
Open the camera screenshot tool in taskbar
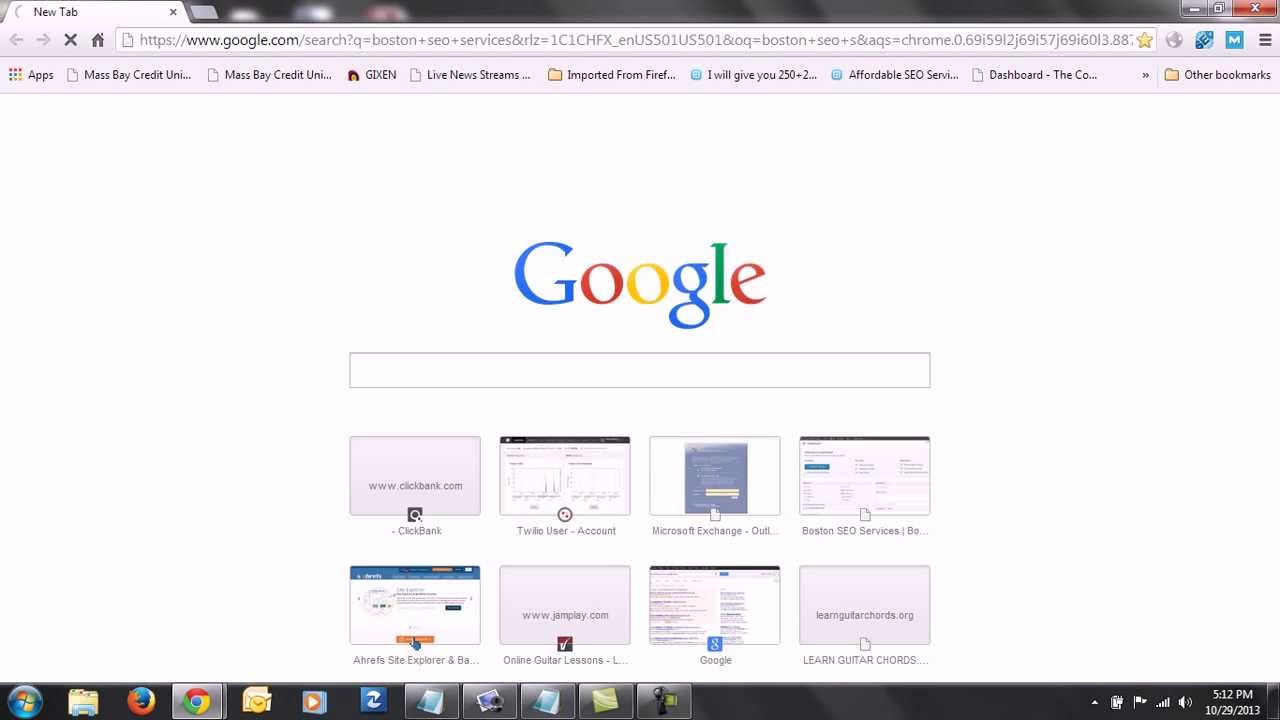[x=489, y=702]
